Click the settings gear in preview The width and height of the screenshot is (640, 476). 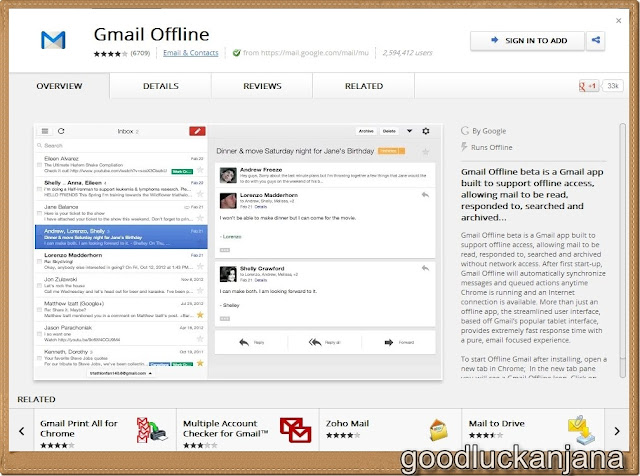coord(426,131)
